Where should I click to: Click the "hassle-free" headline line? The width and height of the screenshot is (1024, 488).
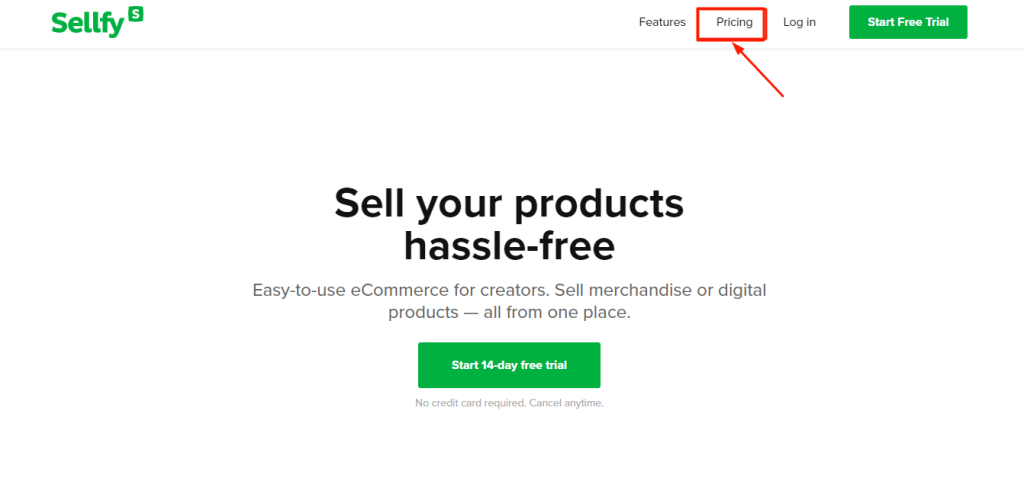pyautogui.click(x=509, y=247)
